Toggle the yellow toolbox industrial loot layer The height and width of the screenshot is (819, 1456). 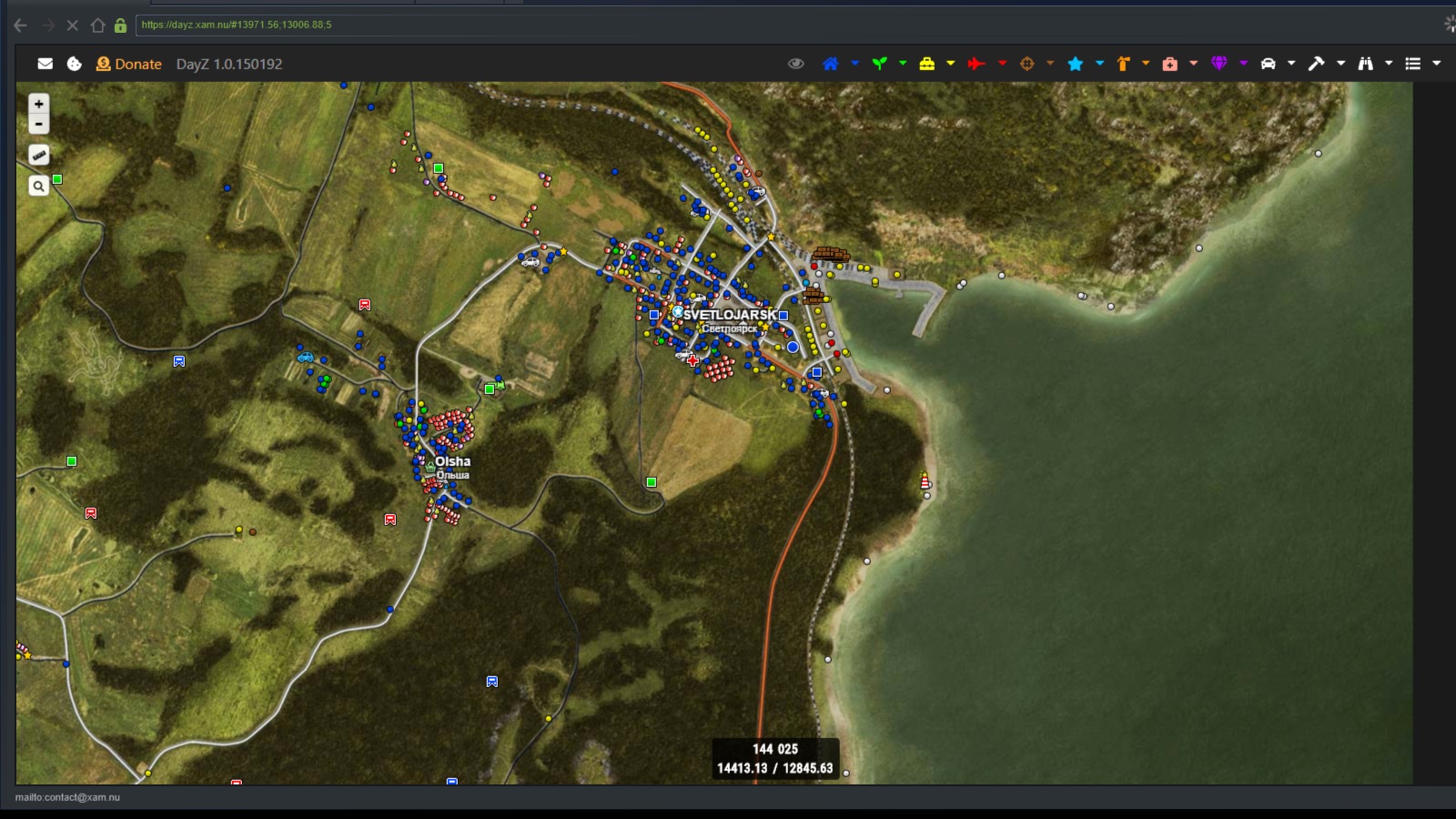926,64
